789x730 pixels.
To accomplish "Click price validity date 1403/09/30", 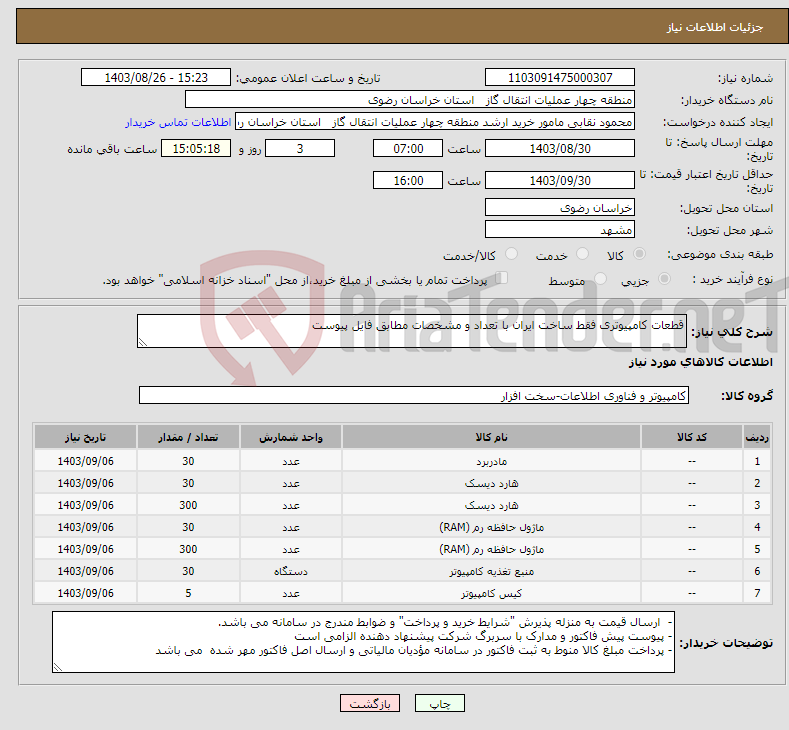I will click(x=560, y=181).
